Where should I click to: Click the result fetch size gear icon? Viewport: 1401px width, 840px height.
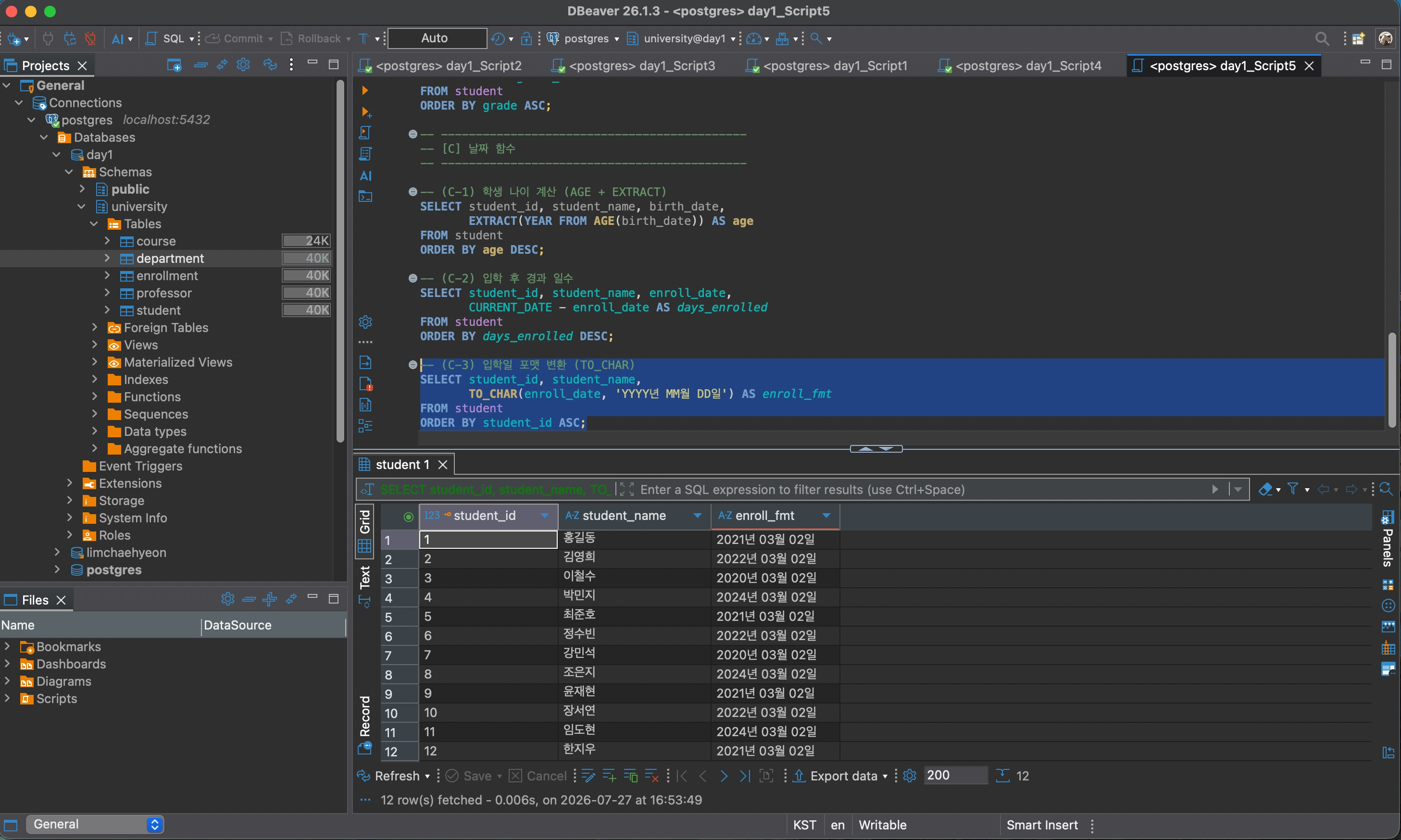coord(910,776)
